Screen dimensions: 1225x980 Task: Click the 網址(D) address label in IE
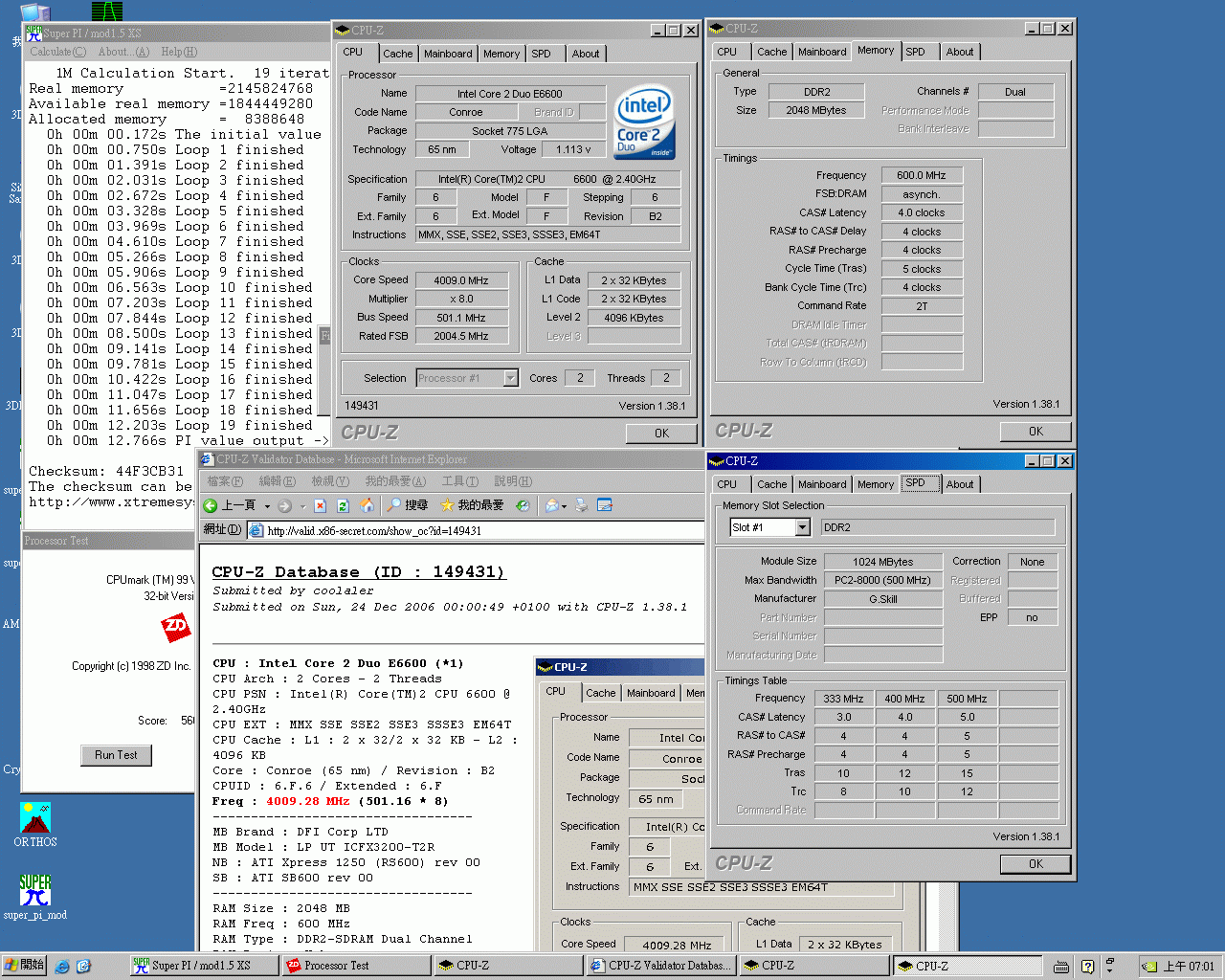tap(222, 529)
